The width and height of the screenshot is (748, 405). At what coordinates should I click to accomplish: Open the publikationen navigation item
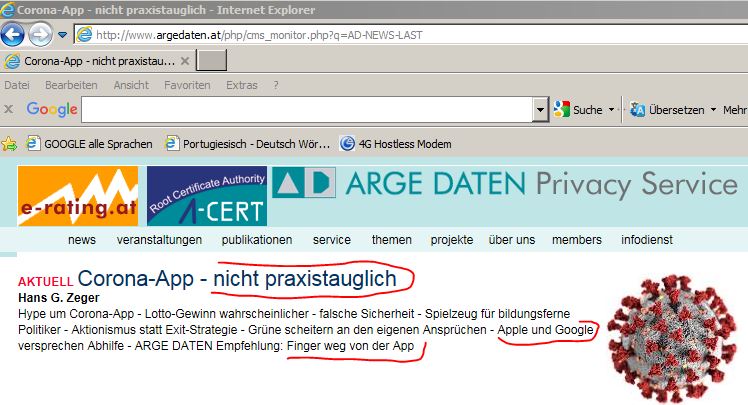pos(257,239)
